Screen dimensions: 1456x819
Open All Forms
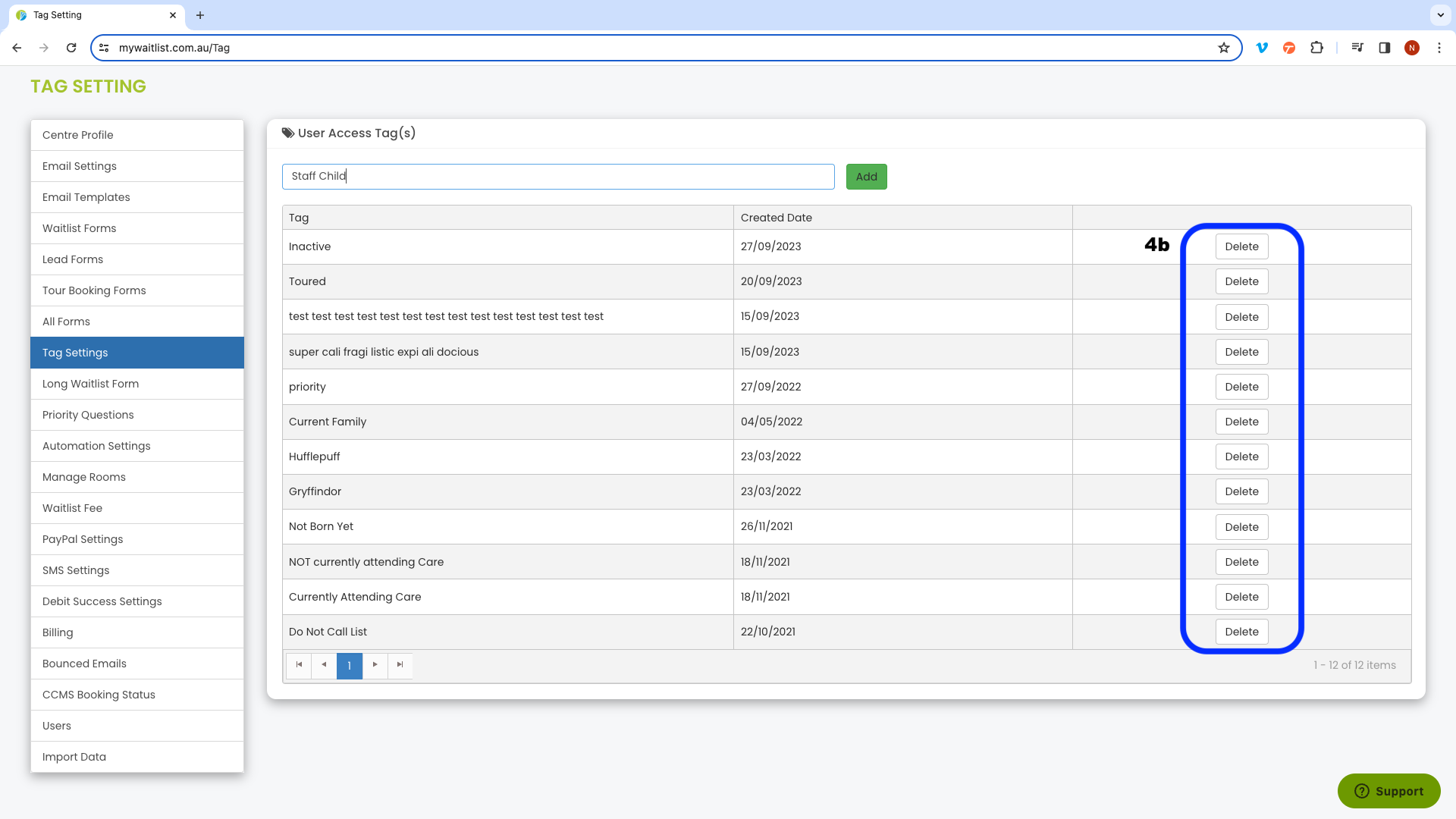137,322
